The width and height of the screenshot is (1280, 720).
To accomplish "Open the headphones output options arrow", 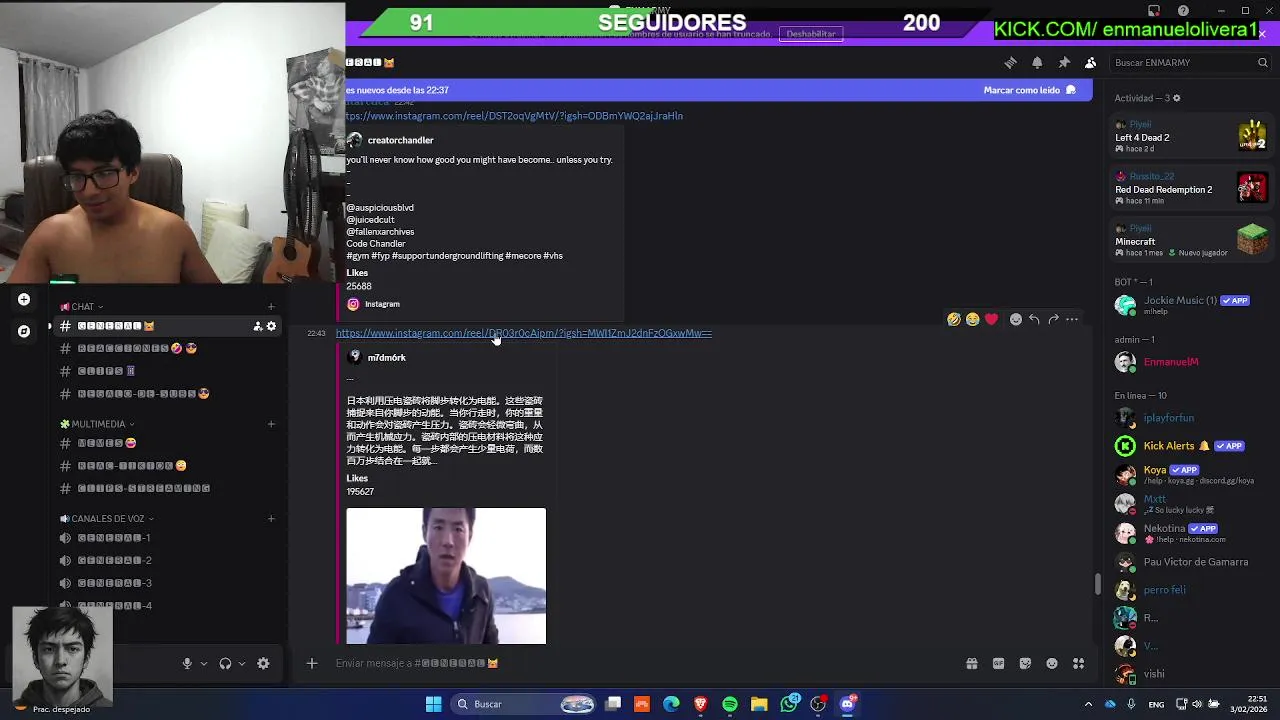I will point(241,663).
